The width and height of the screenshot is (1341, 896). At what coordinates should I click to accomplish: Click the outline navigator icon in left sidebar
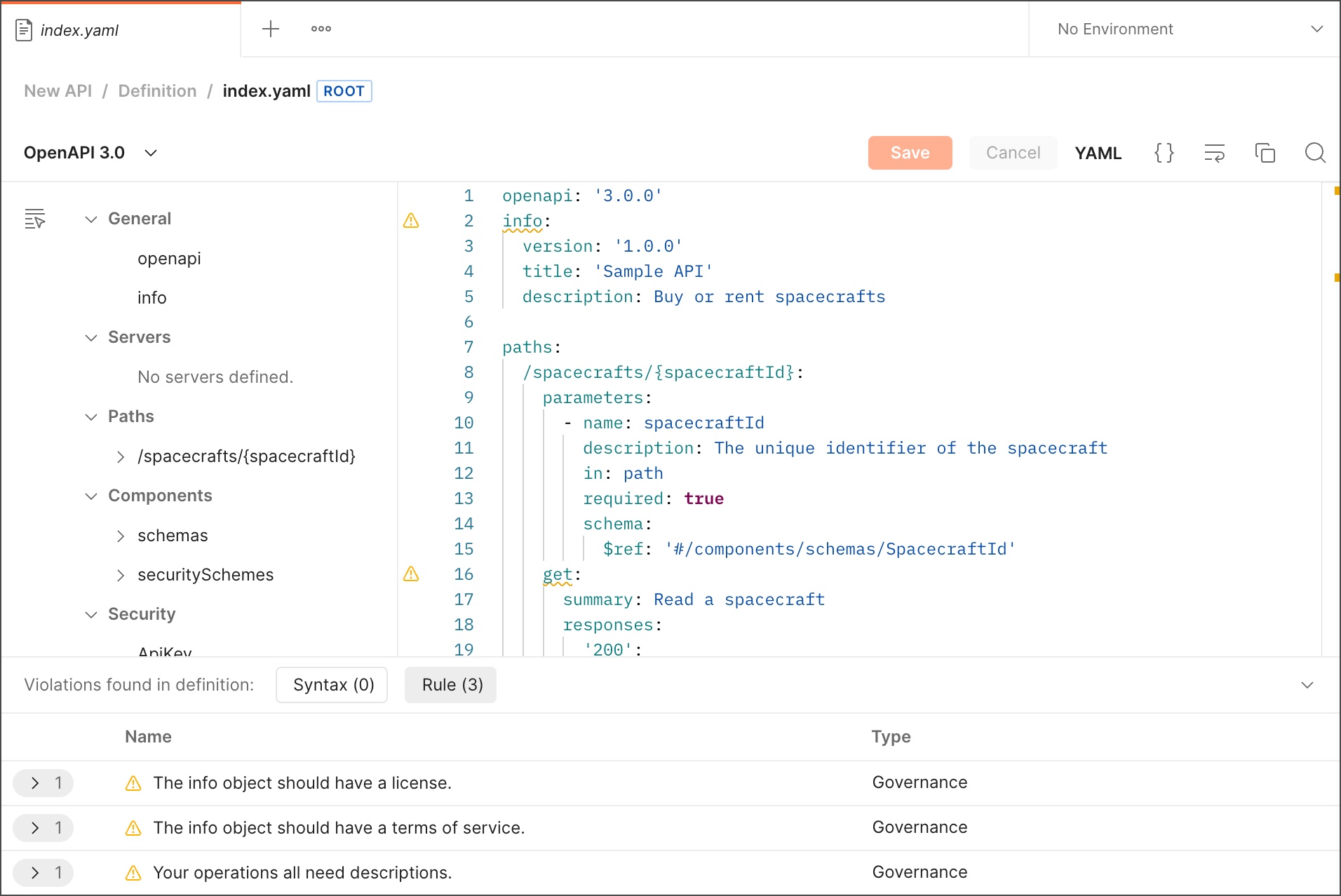coord(35,218)
